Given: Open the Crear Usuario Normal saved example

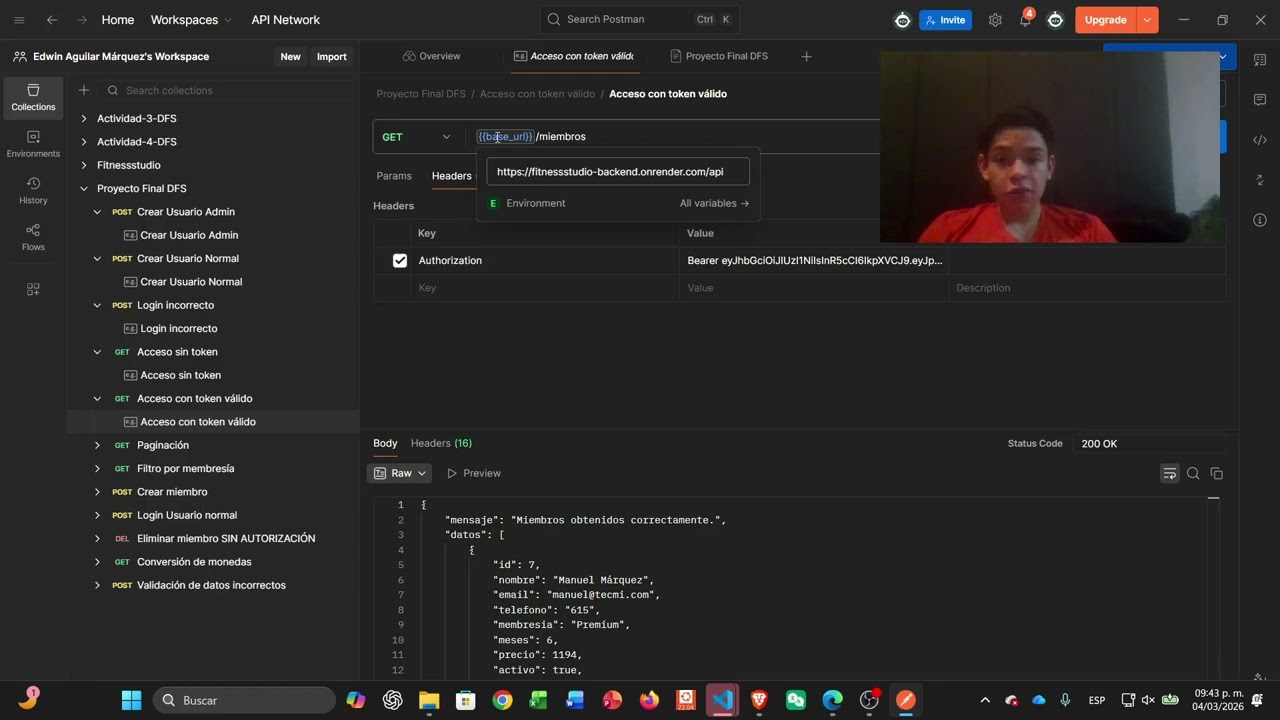Looking at the screenshot, I should click(x=191, y=282).
